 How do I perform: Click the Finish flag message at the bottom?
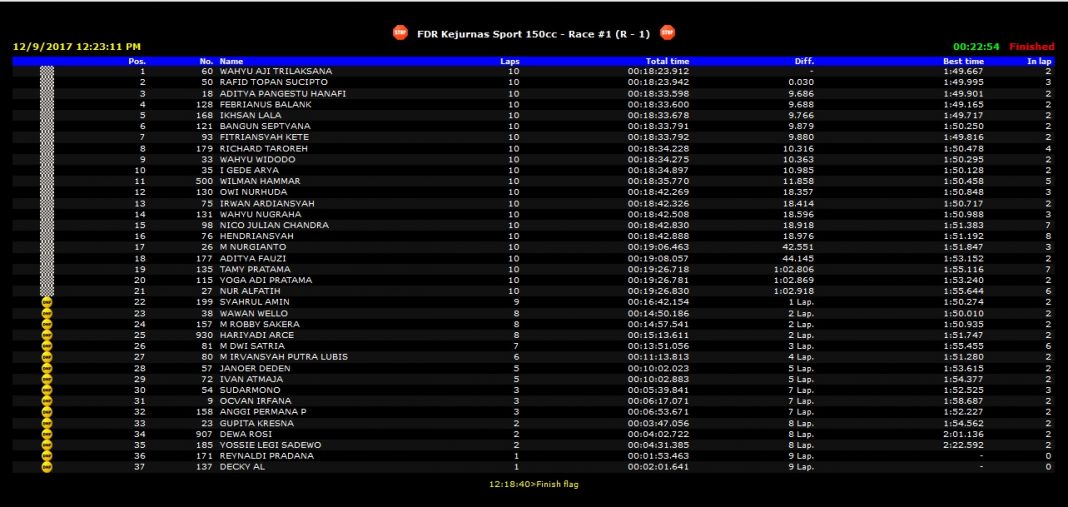[533, 484]
